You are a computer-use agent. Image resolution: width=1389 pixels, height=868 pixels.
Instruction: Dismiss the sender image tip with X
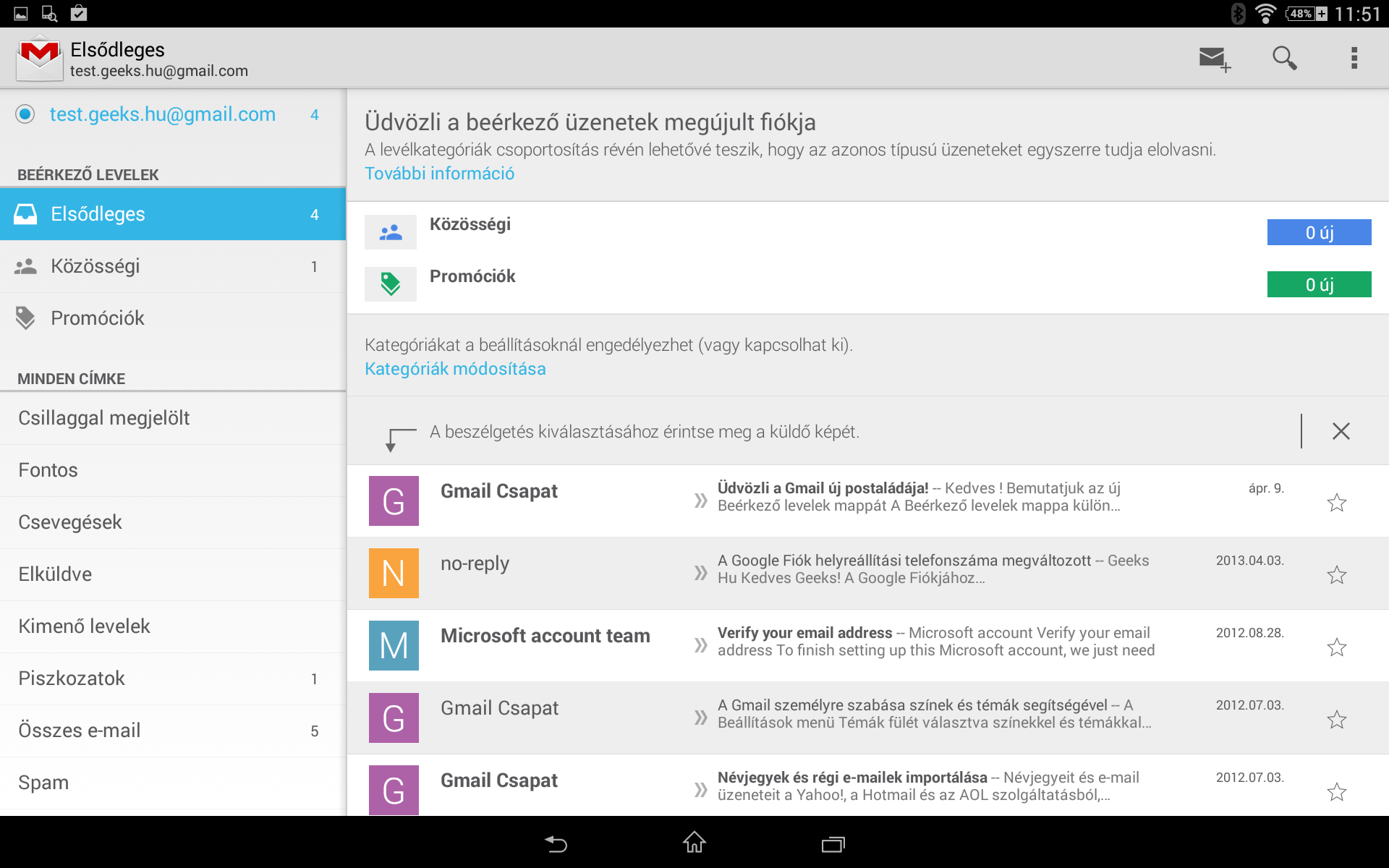[1341, 431]
